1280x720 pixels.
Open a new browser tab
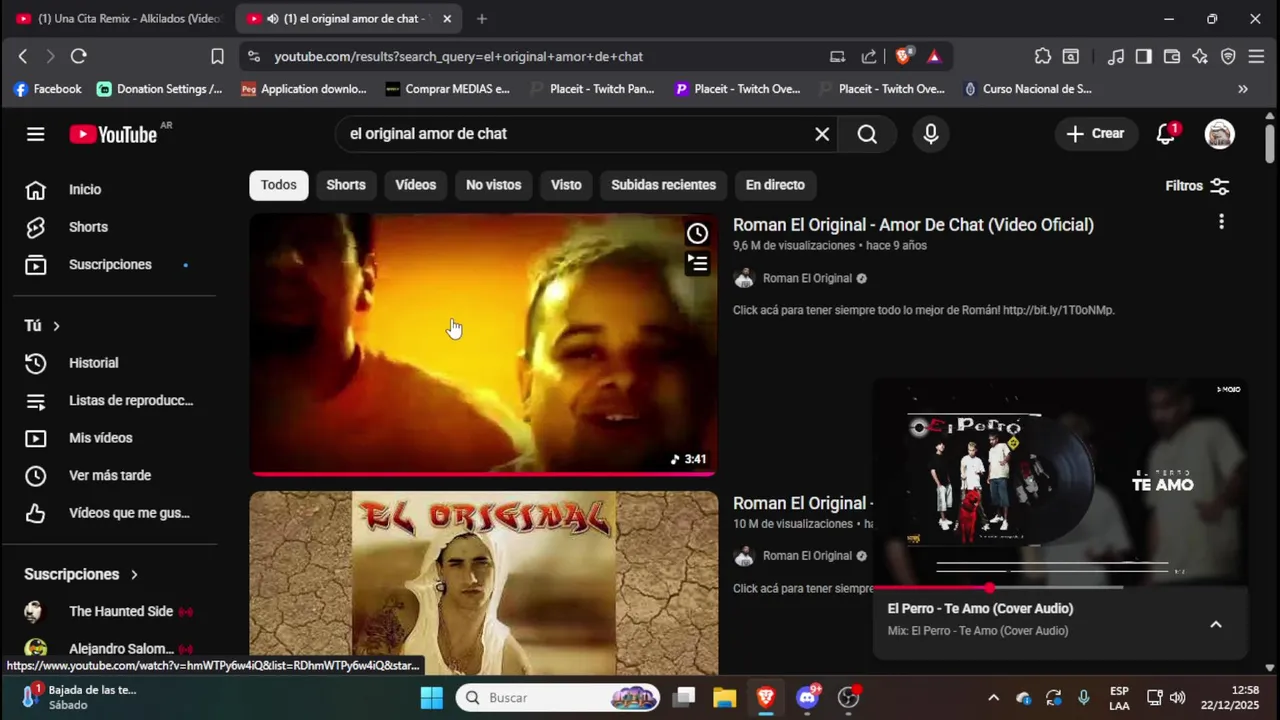[x=482, y=19]
